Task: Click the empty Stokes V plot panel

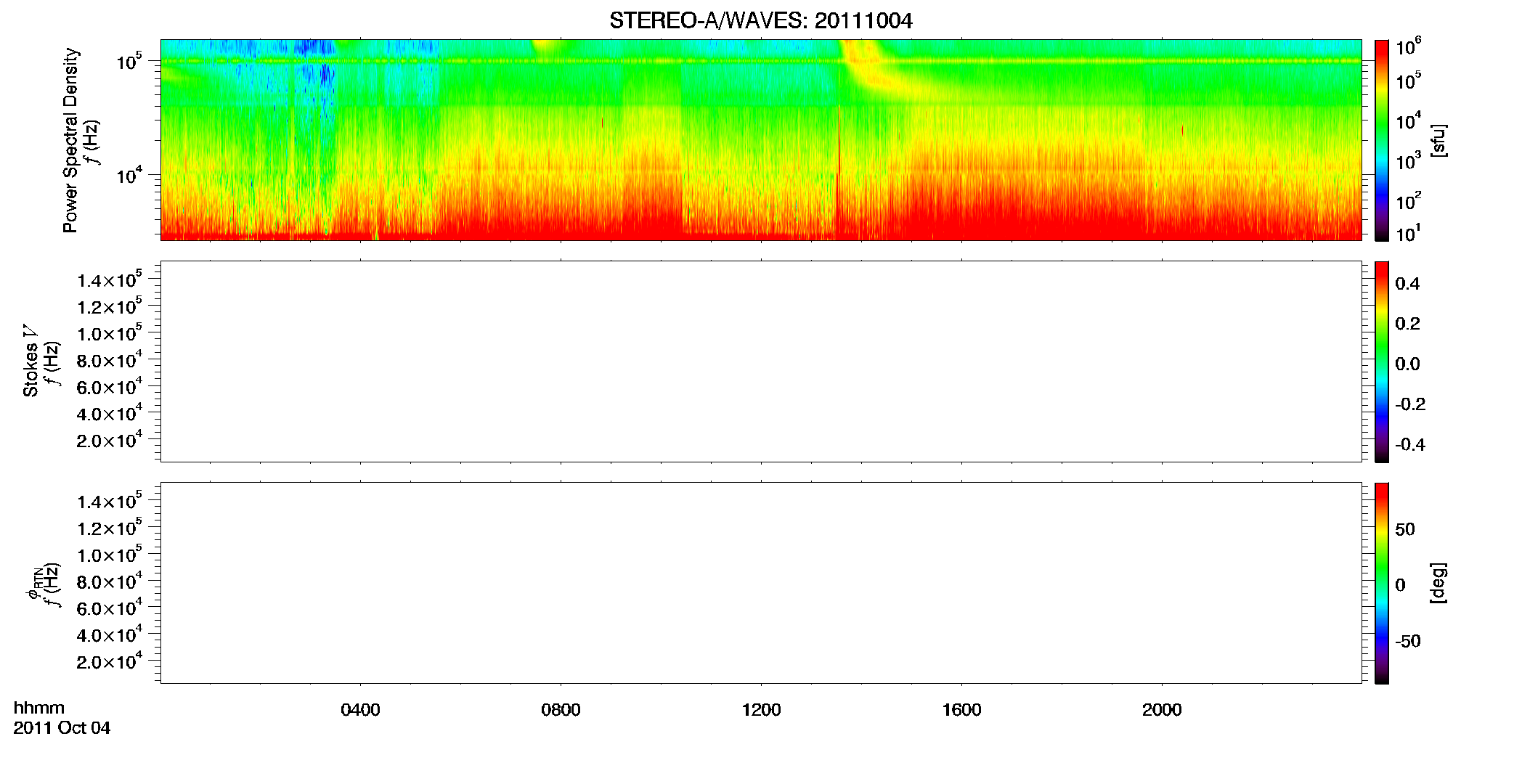Action: (x=761, y=362)
